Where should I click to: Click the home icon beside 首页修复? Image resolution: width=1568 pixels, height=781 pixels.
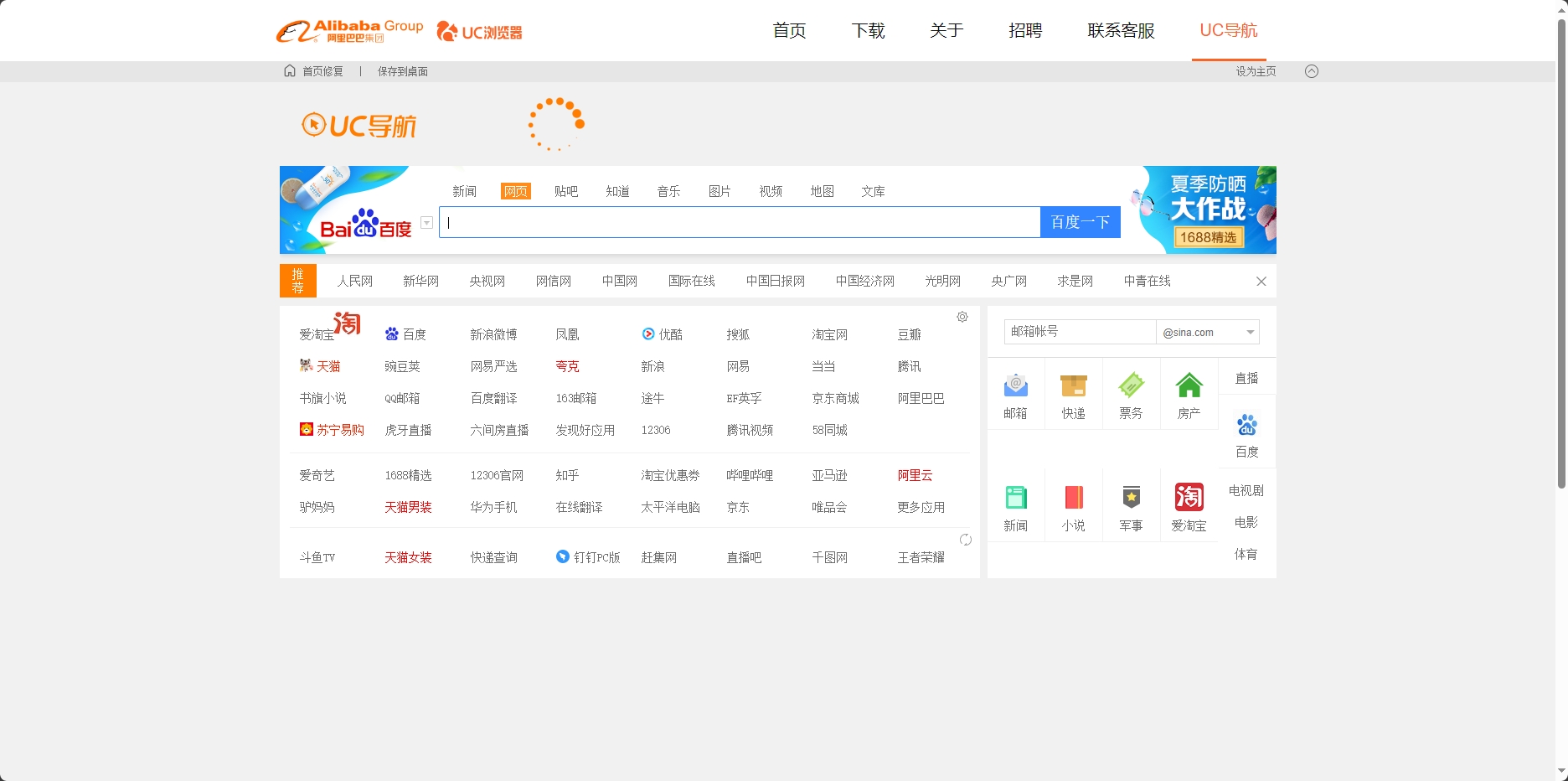290,70
